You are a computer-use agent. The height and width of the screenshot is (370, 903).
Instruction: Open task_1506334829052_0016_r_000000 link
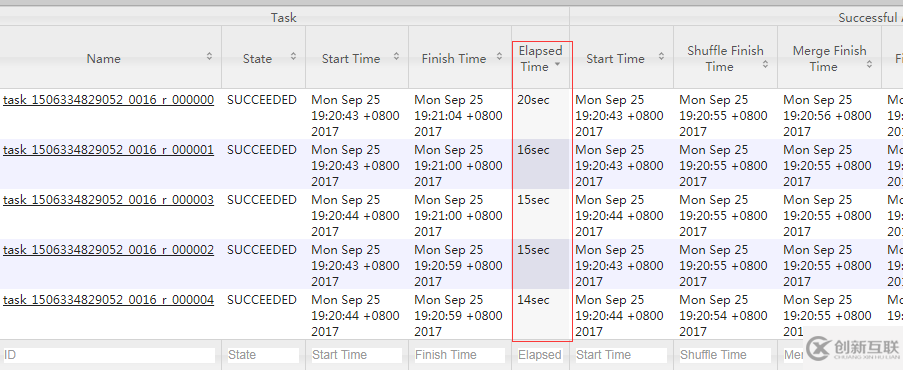(108, 100)
